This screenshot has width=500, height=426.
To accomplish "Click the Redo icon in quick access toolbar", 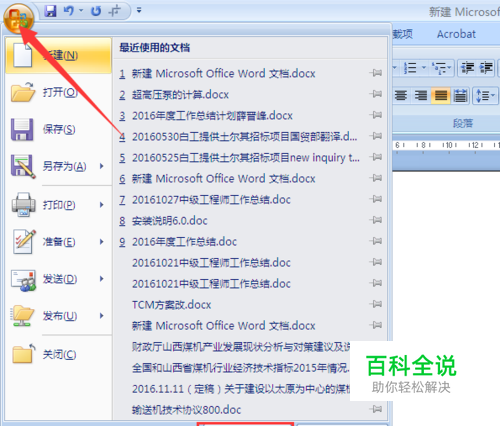I will [96, 11].
